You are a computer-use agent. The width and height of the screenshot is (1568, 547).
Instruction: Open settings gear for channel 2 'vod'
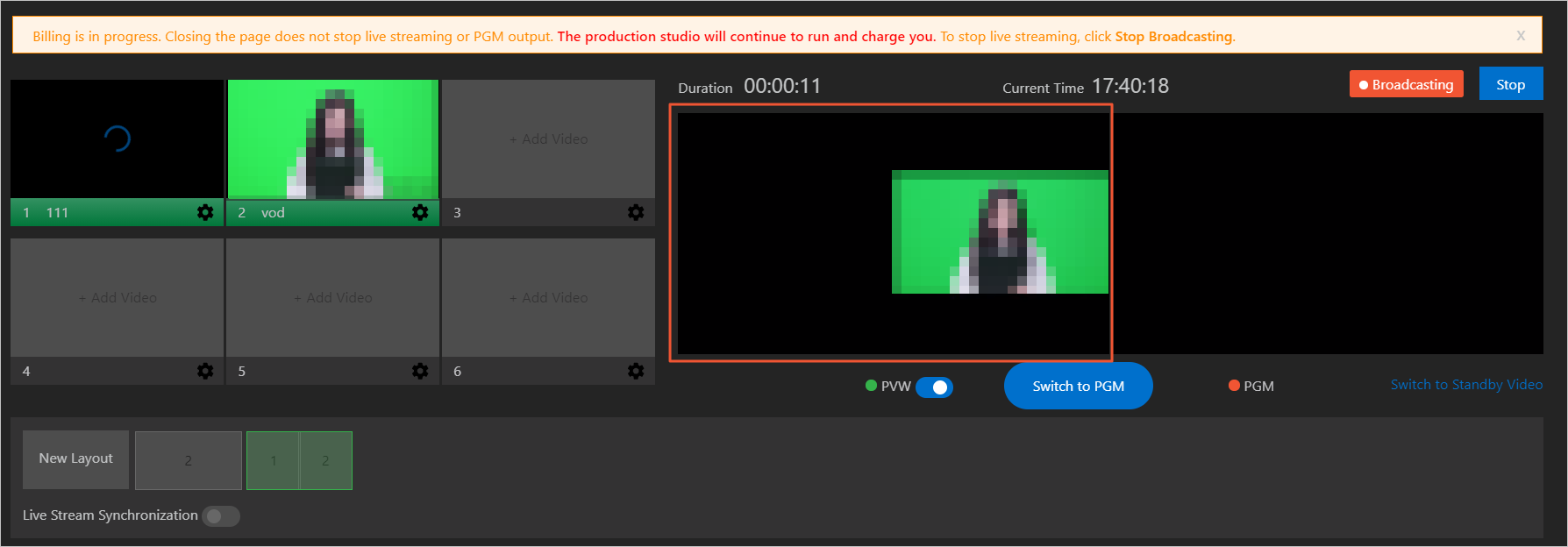420,212
